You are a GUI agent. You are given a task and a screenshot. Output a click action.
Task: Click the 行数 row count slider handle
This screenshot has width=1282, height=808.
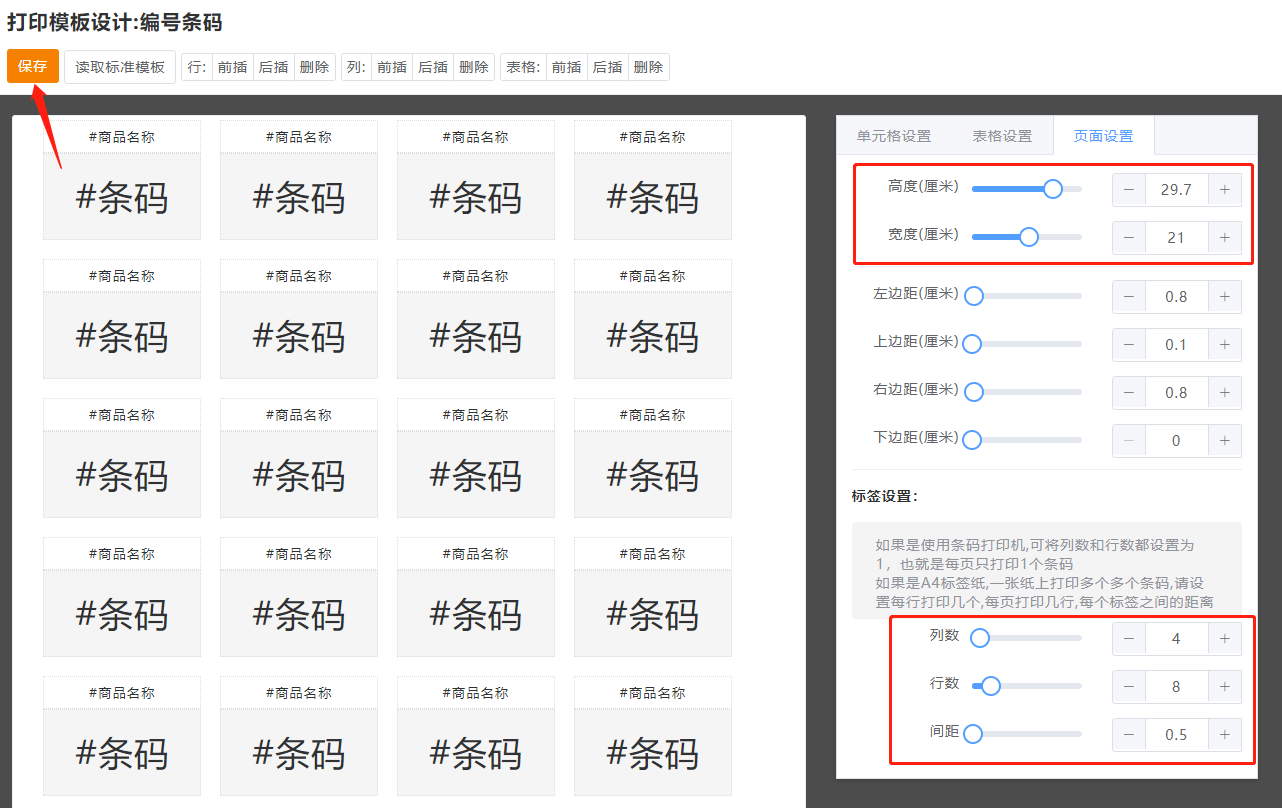pos(990,686)
